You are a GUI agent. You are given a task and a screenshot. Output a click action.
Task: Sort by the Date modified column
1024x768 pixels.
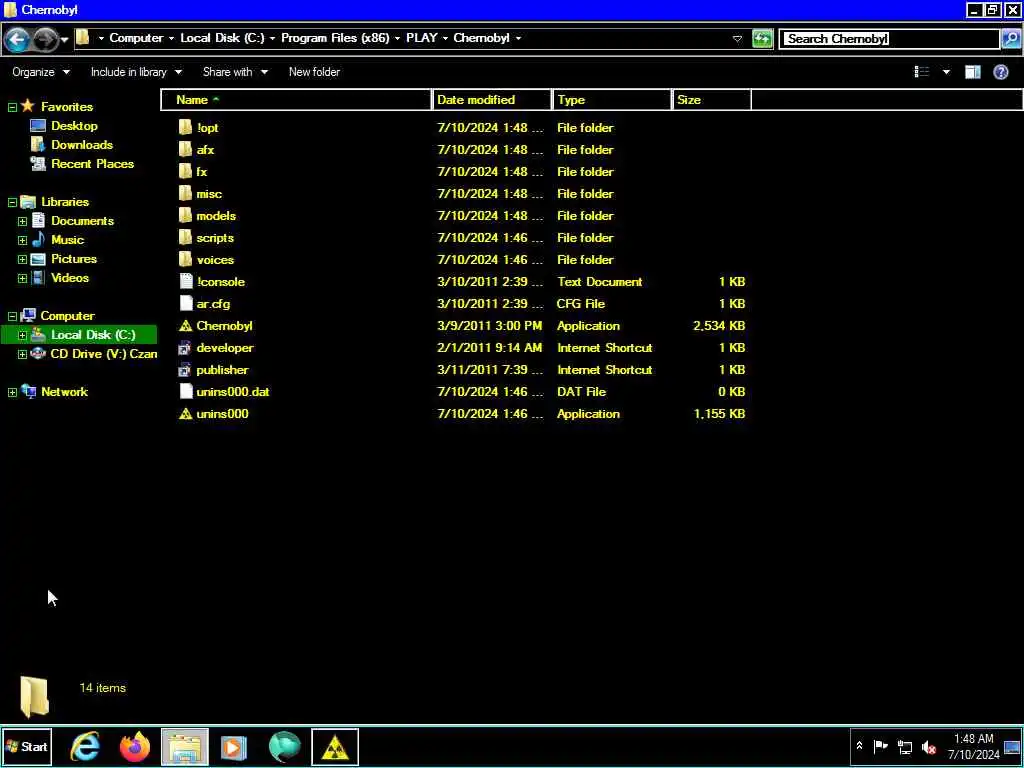491,100
